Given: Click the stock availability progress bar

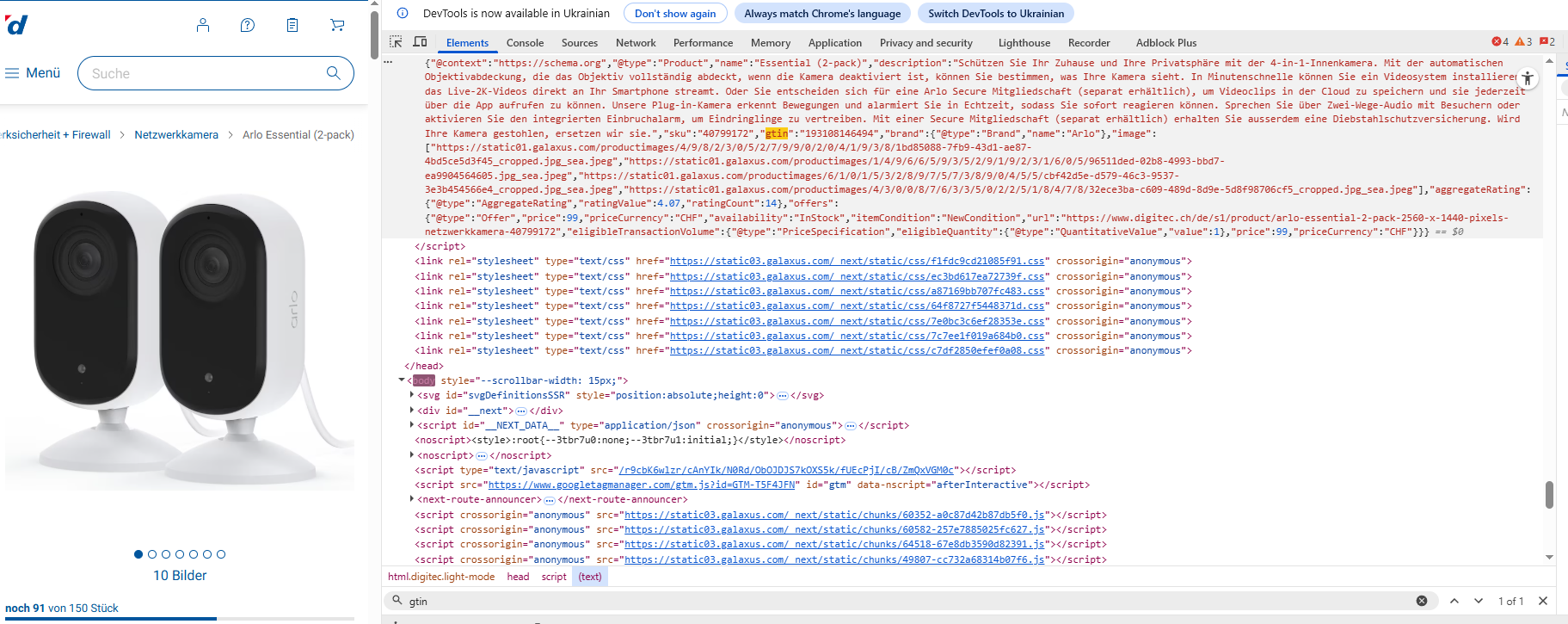Looking at the screenshot, I should [x=180, y=618].
